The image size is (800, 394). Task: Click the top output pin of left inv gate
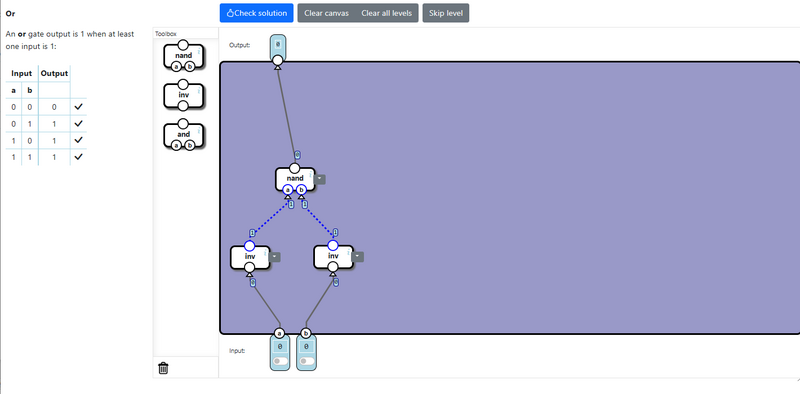click(249, 245)
